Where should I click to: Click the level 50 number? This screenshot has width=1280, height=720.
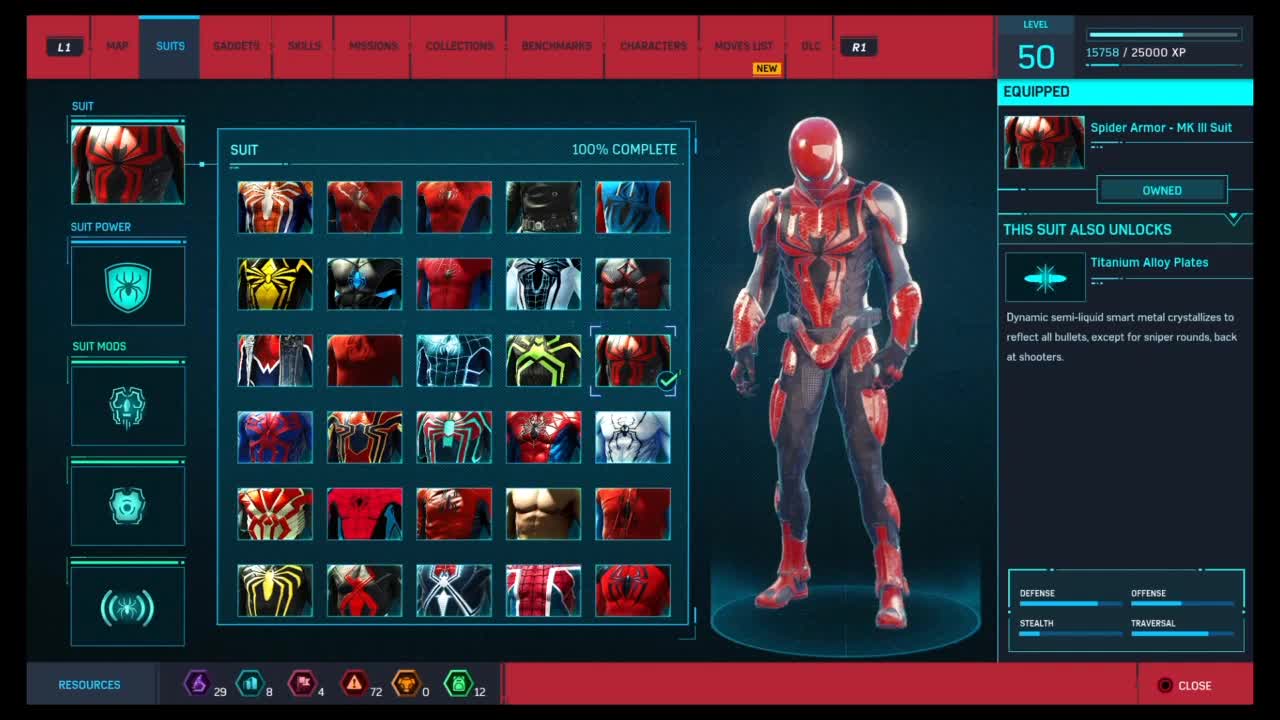tap(1036, 57)
